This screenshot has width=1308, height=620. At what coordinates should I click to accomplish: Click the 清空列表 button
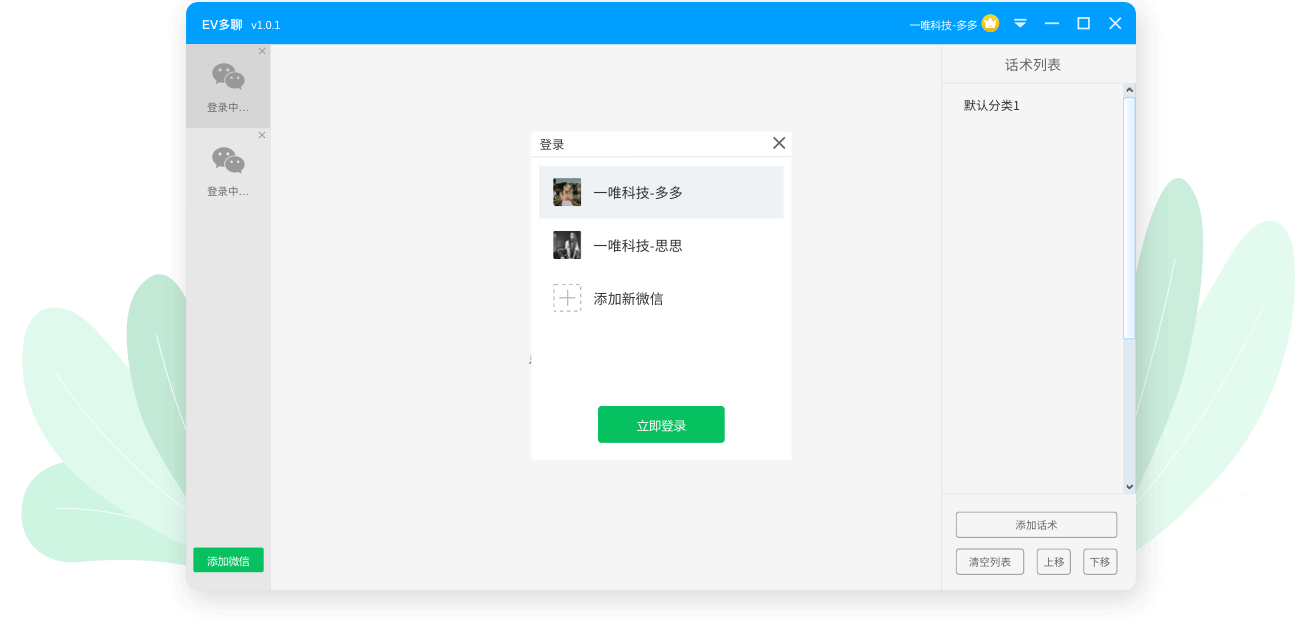coord(989,561)
